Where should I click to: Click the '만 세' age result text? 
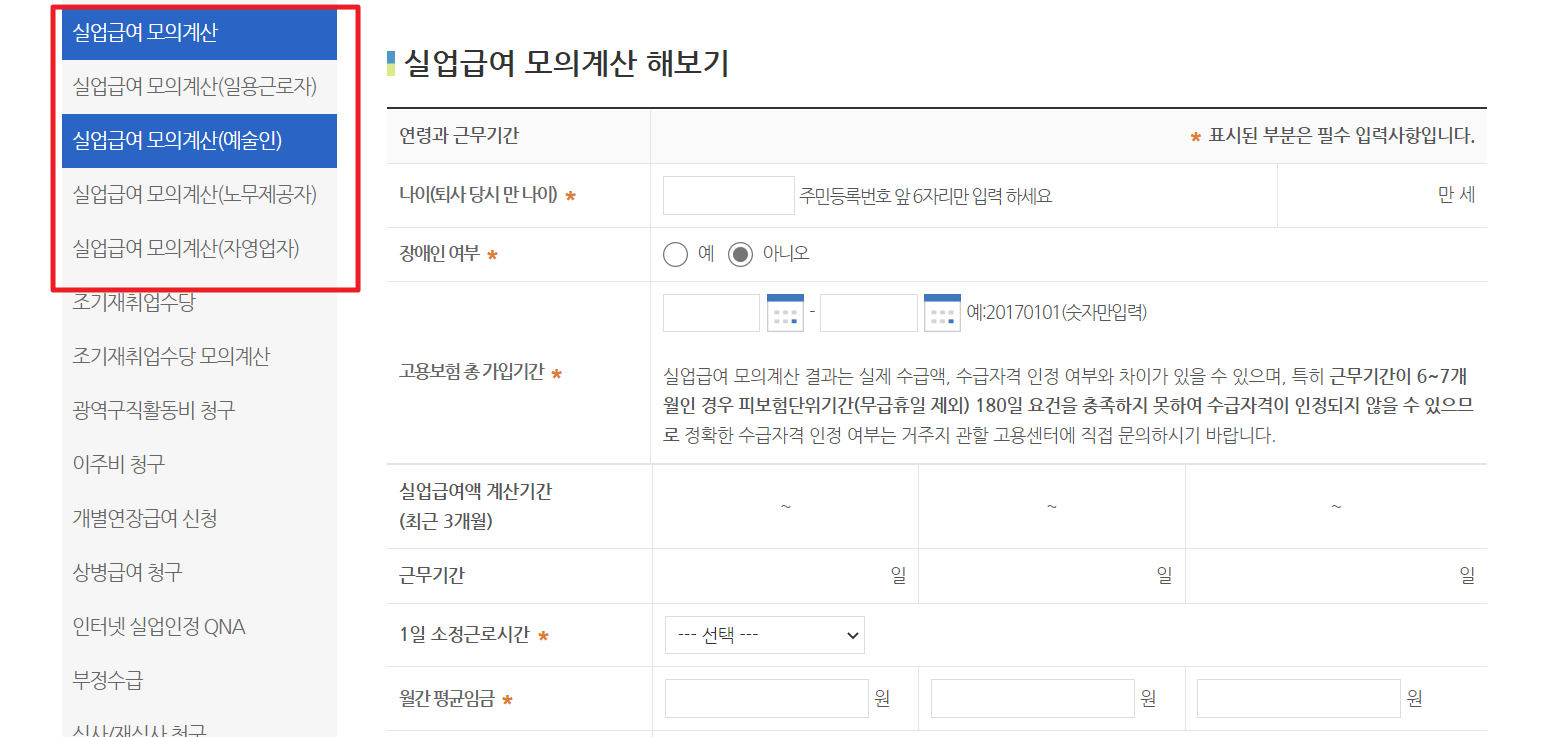1456,196
